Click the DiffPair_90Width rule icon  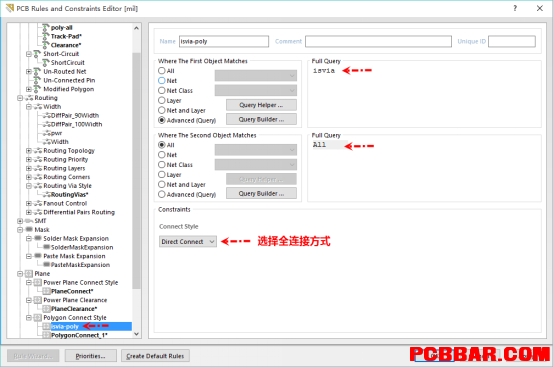coord(47,115)
